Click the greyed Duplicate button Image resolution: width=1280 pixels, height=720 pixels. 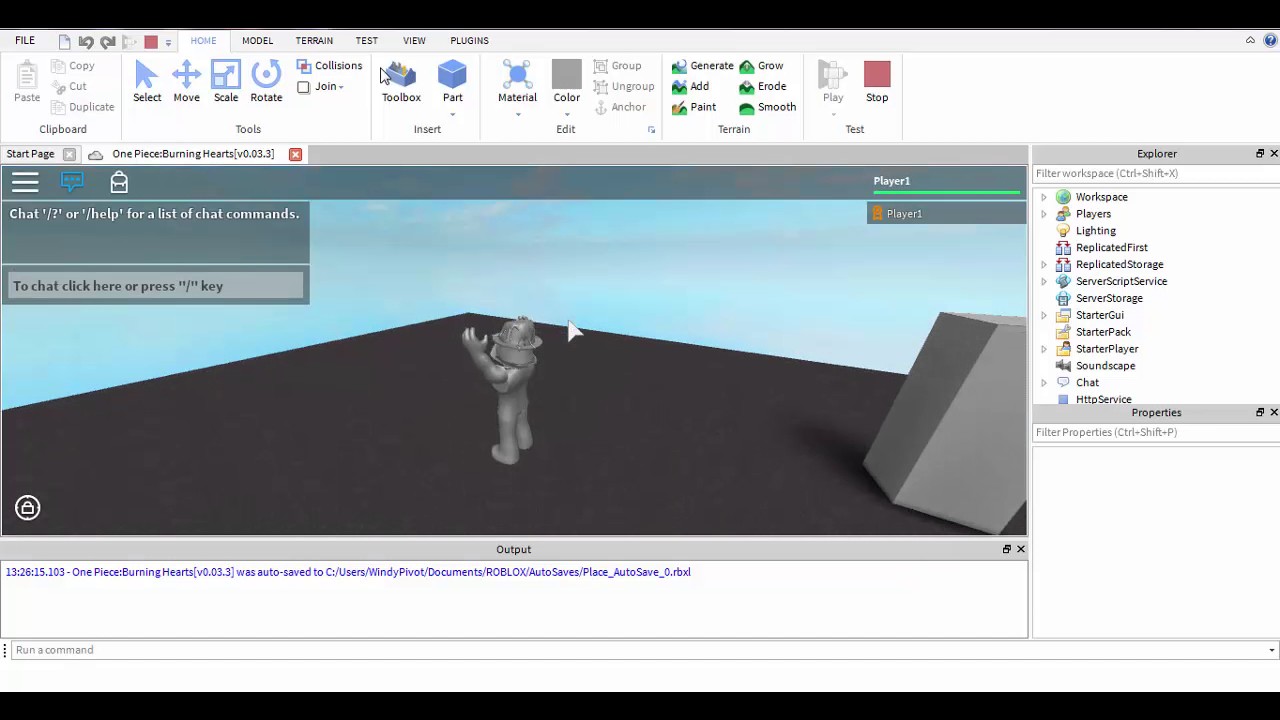click(x=83, y=107)
